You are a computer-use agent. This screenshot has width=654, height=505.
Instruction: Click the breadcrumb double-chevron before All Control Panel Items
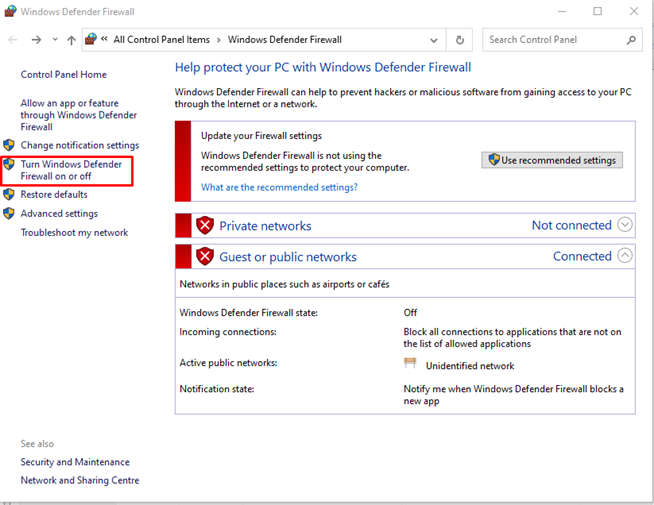(x=104, y=39)
